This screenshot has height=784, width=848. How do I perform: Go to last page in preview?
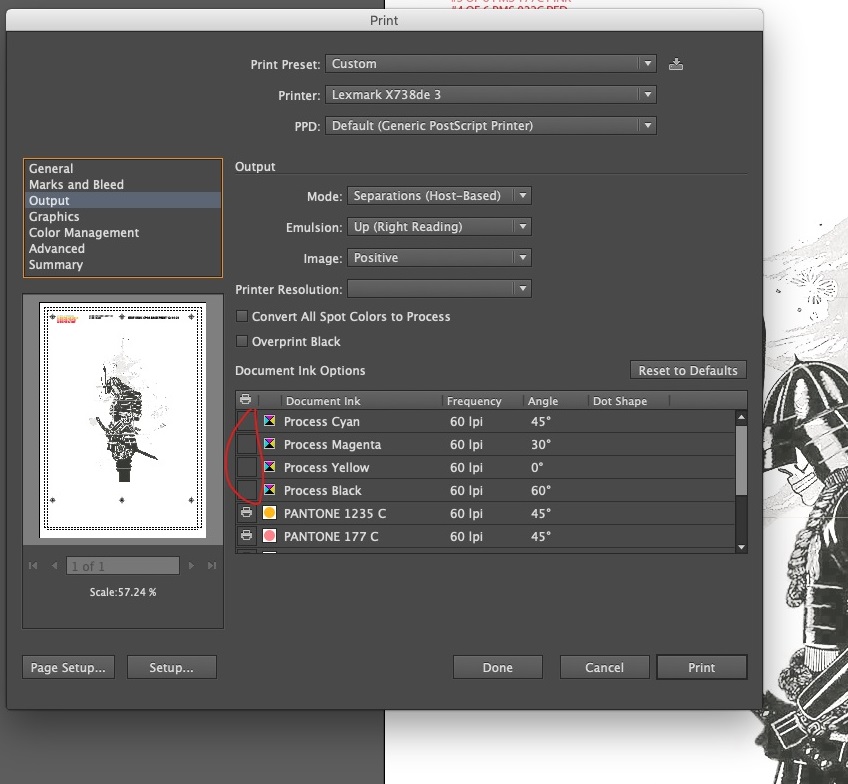pyautogui.click(x=211, y=566)
